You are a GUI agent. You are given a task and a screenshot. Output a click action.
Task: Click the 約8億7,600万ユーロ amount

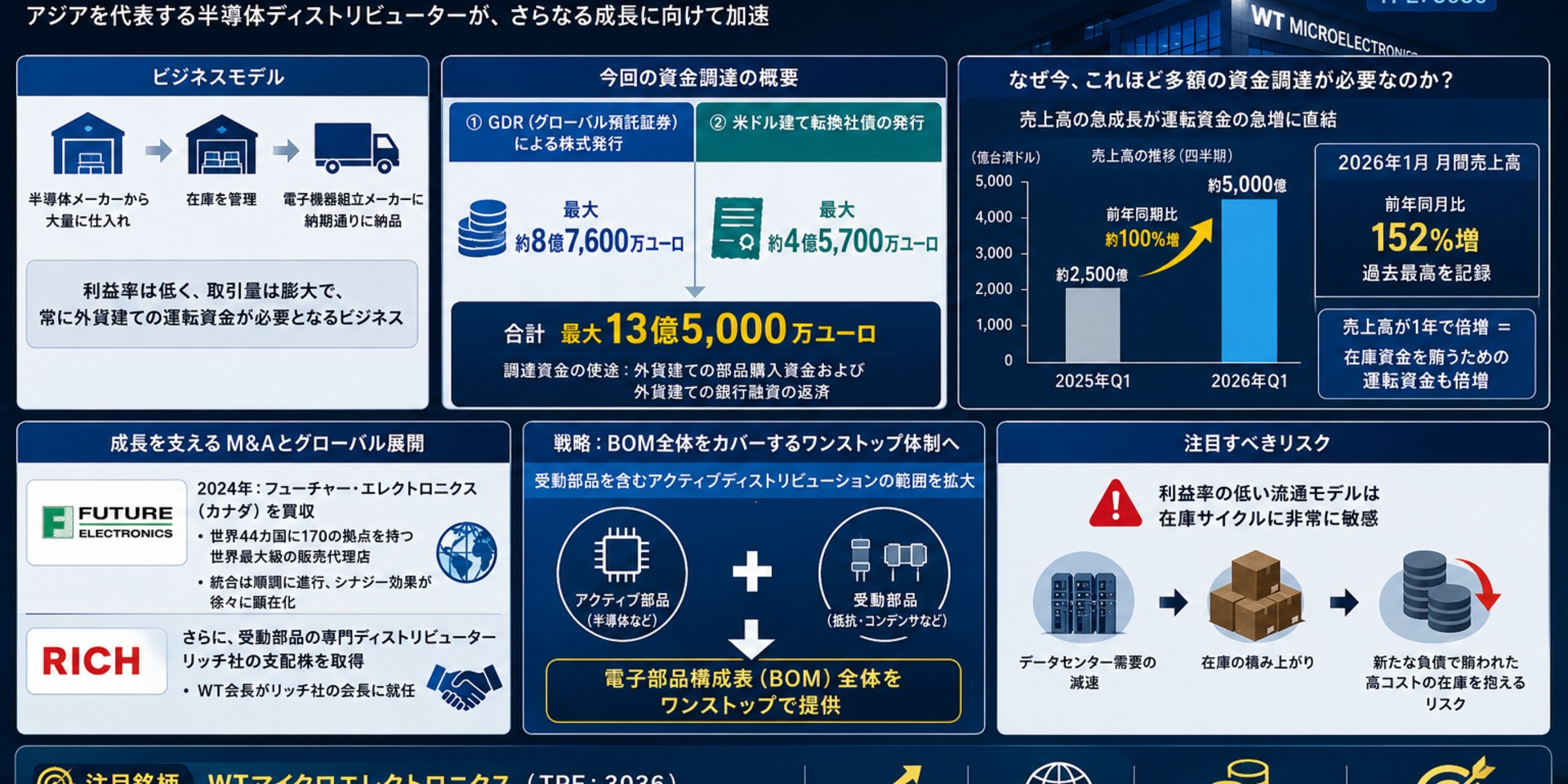coord(599,242)
